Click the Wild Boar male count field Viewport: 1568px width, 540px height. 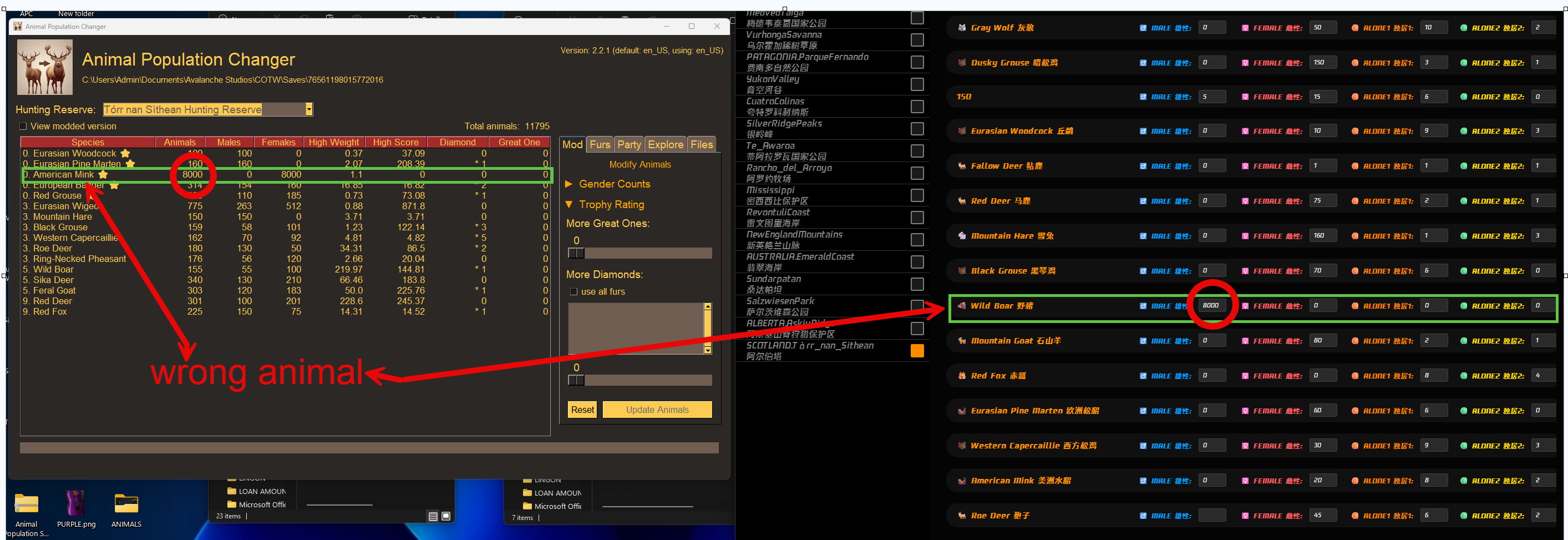tap(1212, 306)
